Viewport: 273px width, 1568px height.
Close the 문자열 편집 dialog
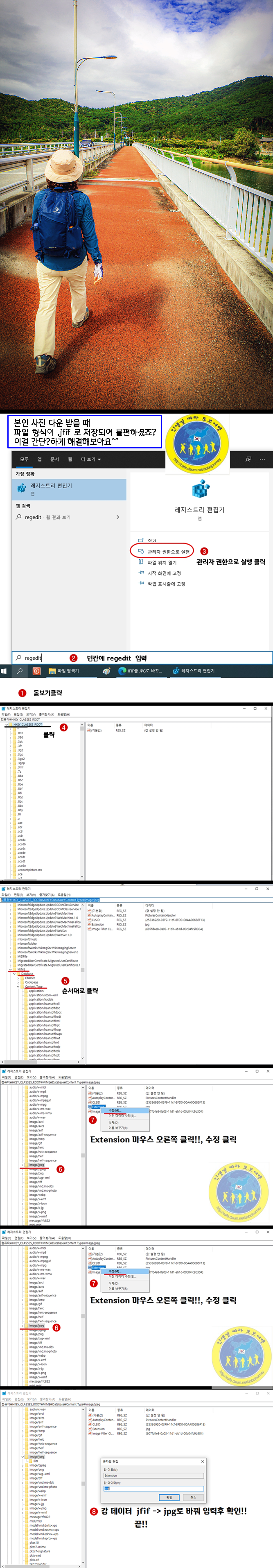click(x=203, y=1461)
